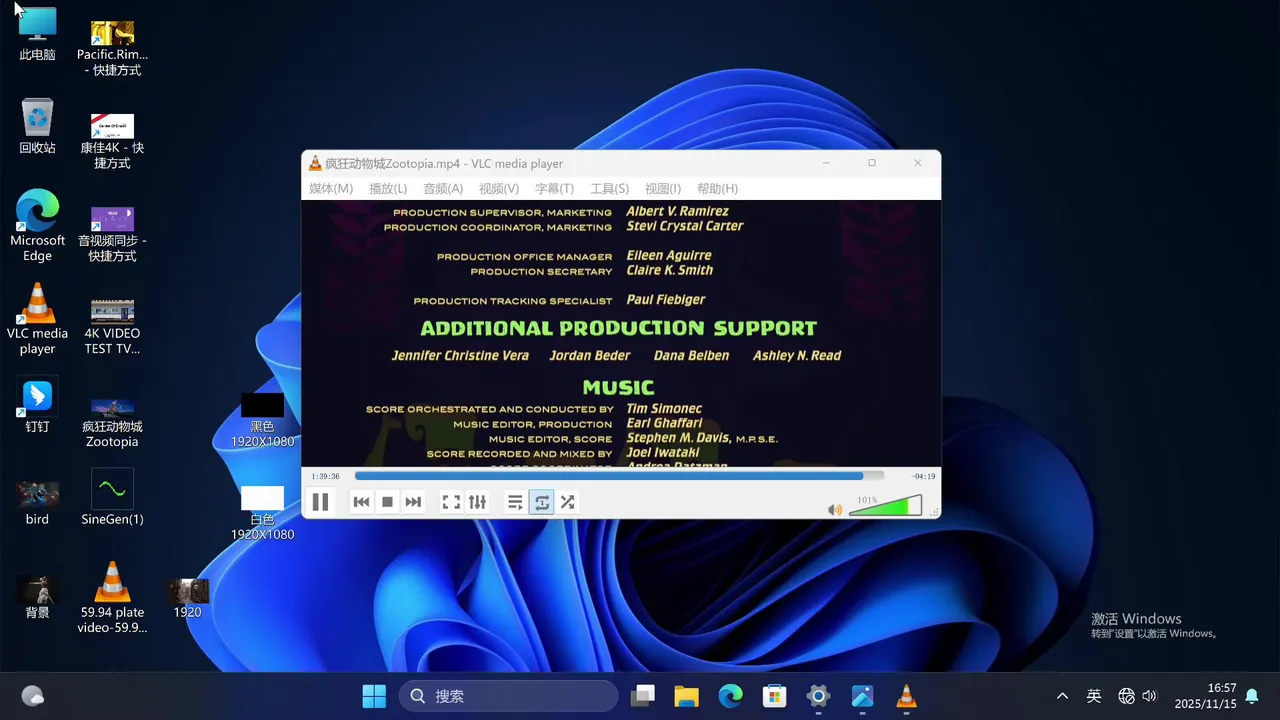The width and height of the screenshot is (1280, 720).
Task: Open the 播放(L) menu
Action: [x=388, y=189]
